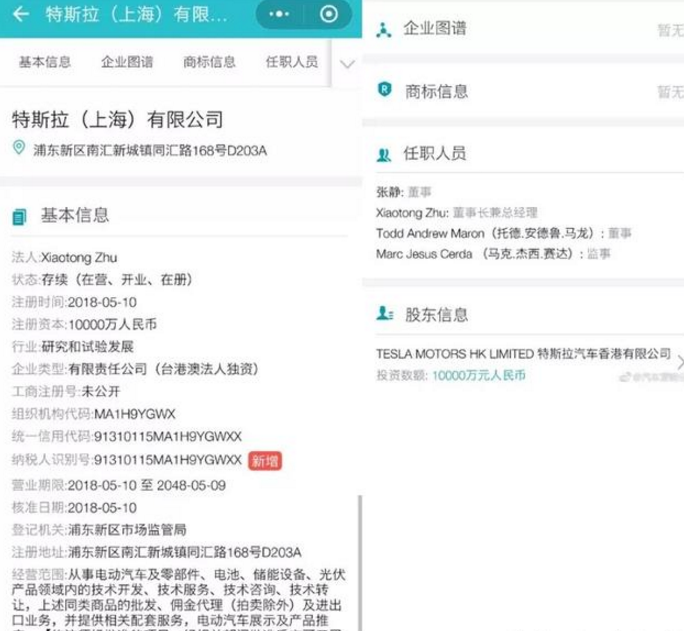Click the personnel entry 张静: 董事
The height and width of the screenshot is (631, 684).
point(404,192)
